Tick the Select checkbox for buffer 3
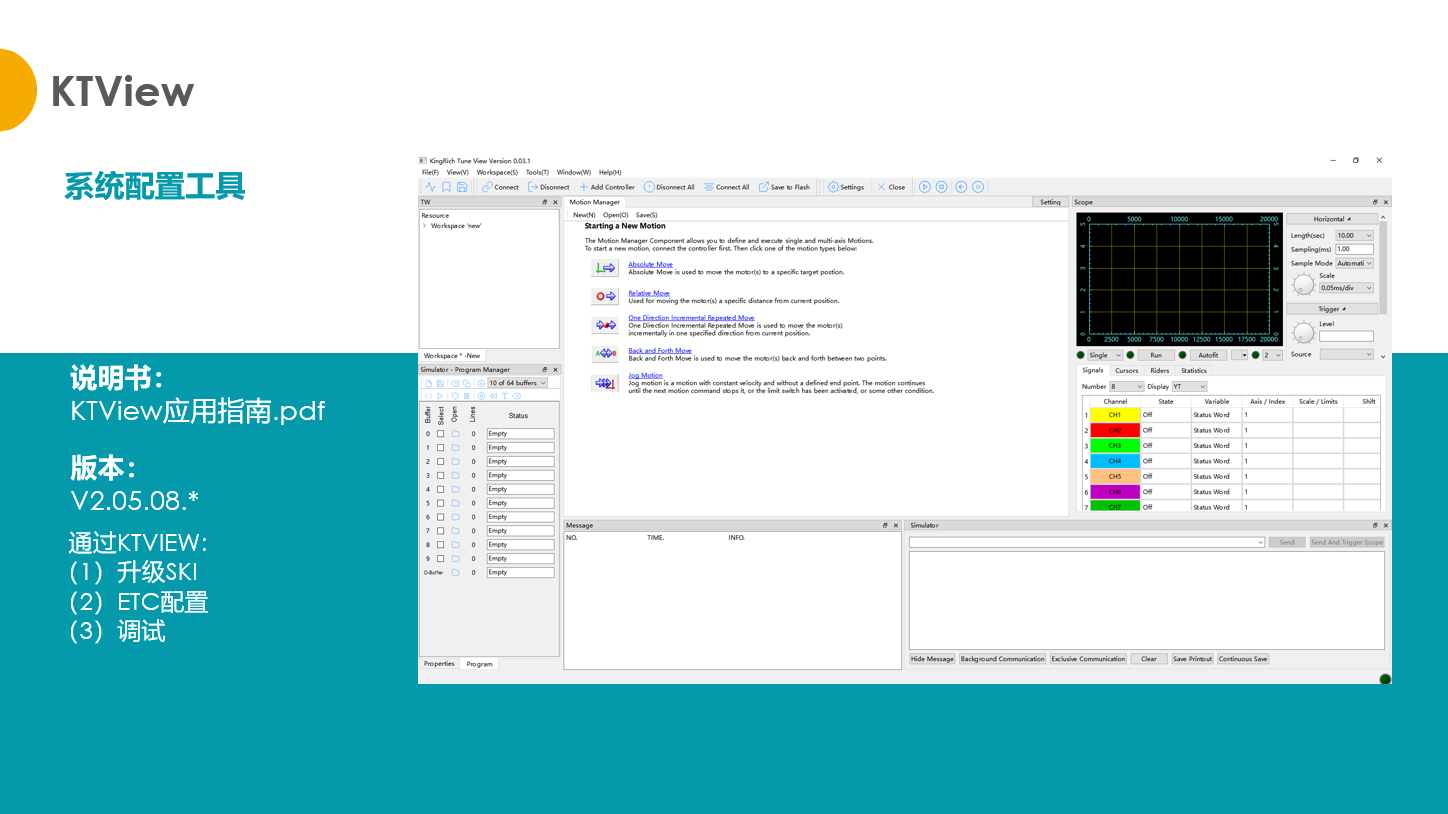The height and width of the screenshot is (814, 1448). (440, 476)
